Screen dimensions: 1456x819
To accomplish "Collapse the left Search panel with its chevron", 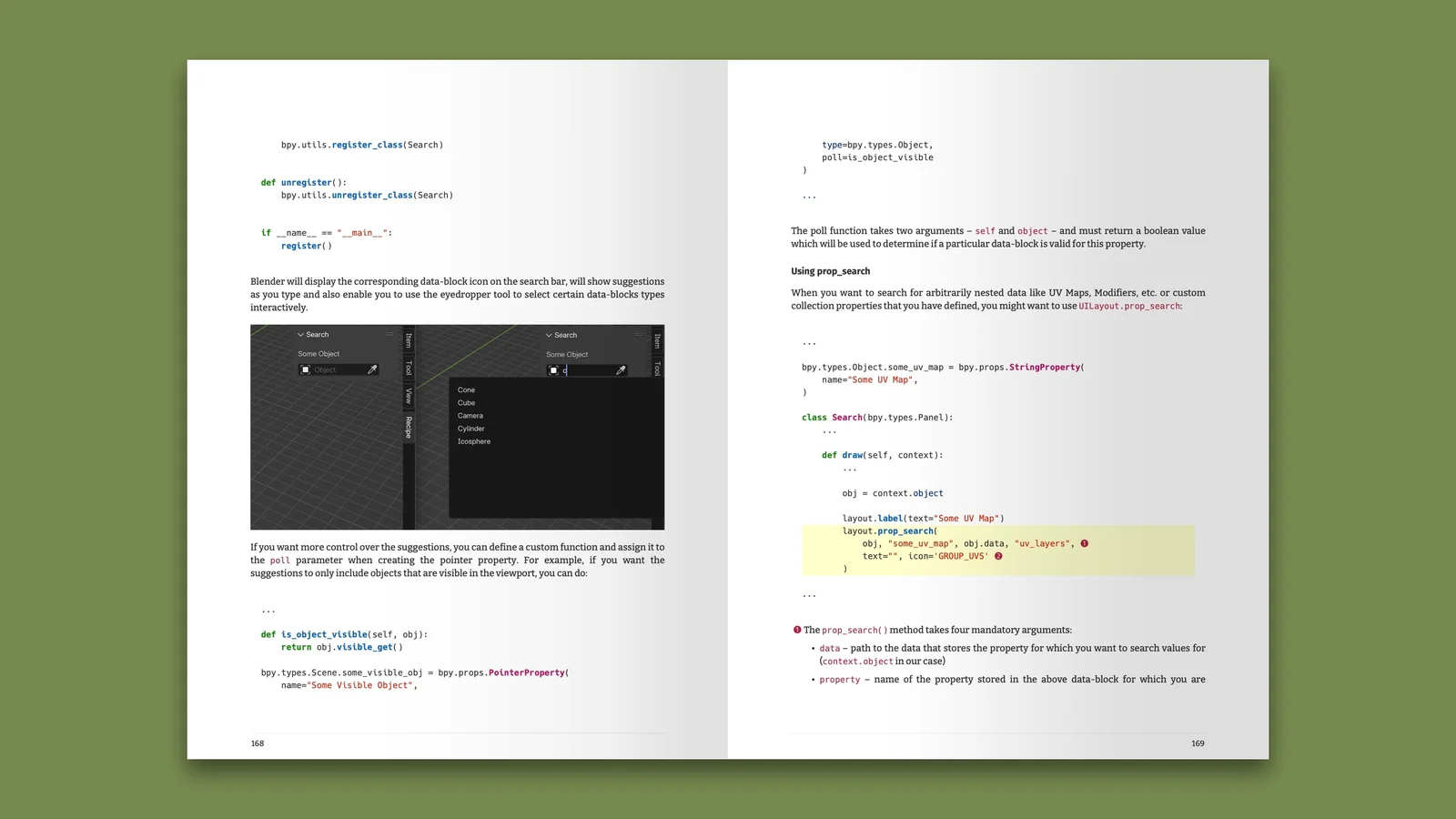I will (x=299, y=334).
